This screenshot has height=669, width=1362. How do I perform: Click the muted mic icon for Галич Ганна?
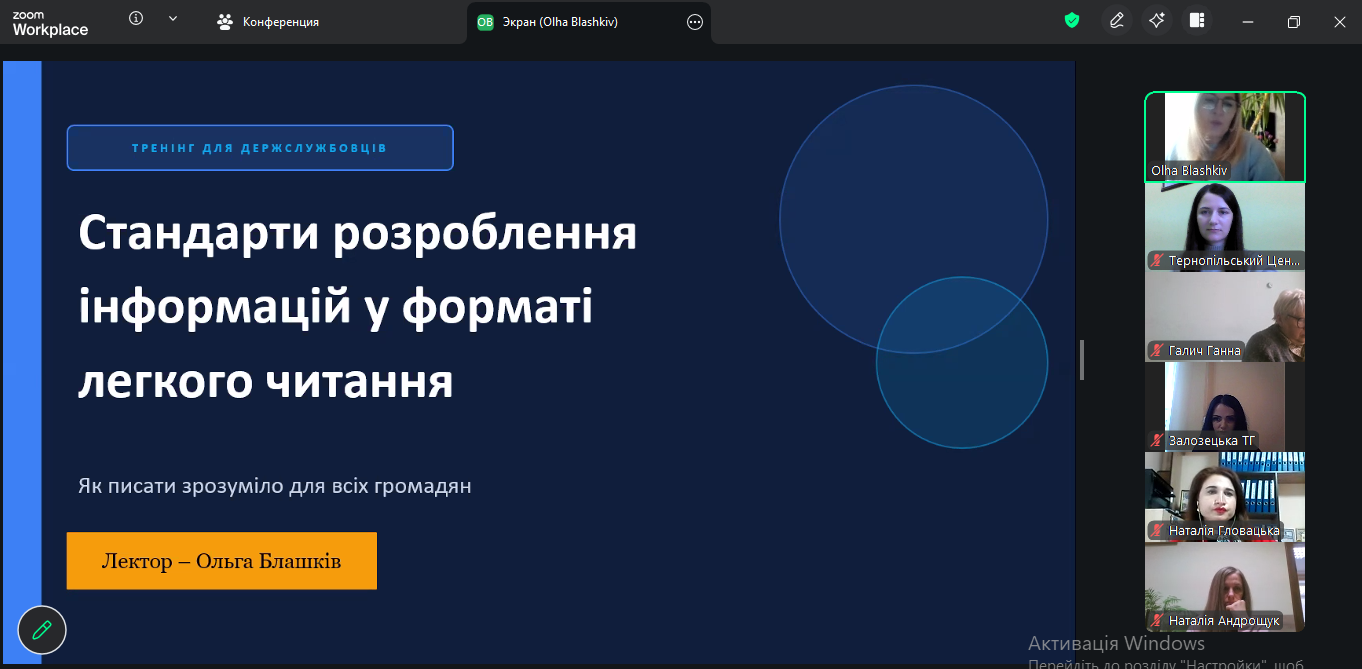coord(1158,351)
